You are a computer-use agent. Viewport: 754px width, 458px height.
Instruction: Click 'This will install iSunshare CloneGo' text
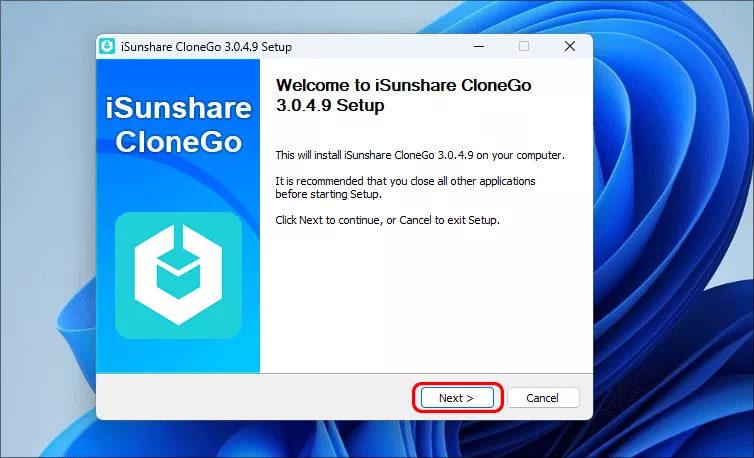point(420,155)
